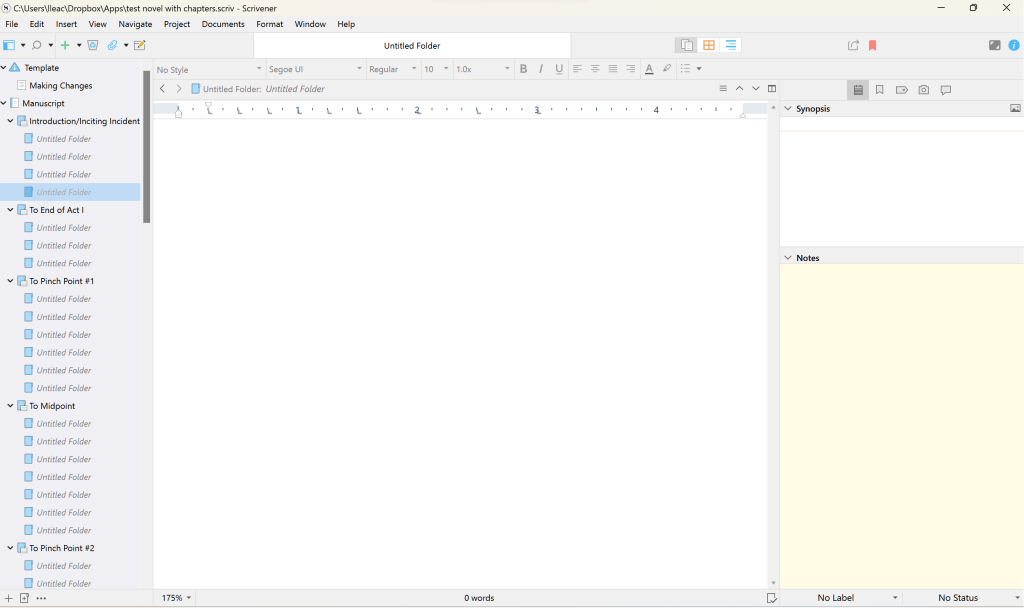
Task: Open the No Status dropdown
Action: pyautogui.click(x=963, y=598)
